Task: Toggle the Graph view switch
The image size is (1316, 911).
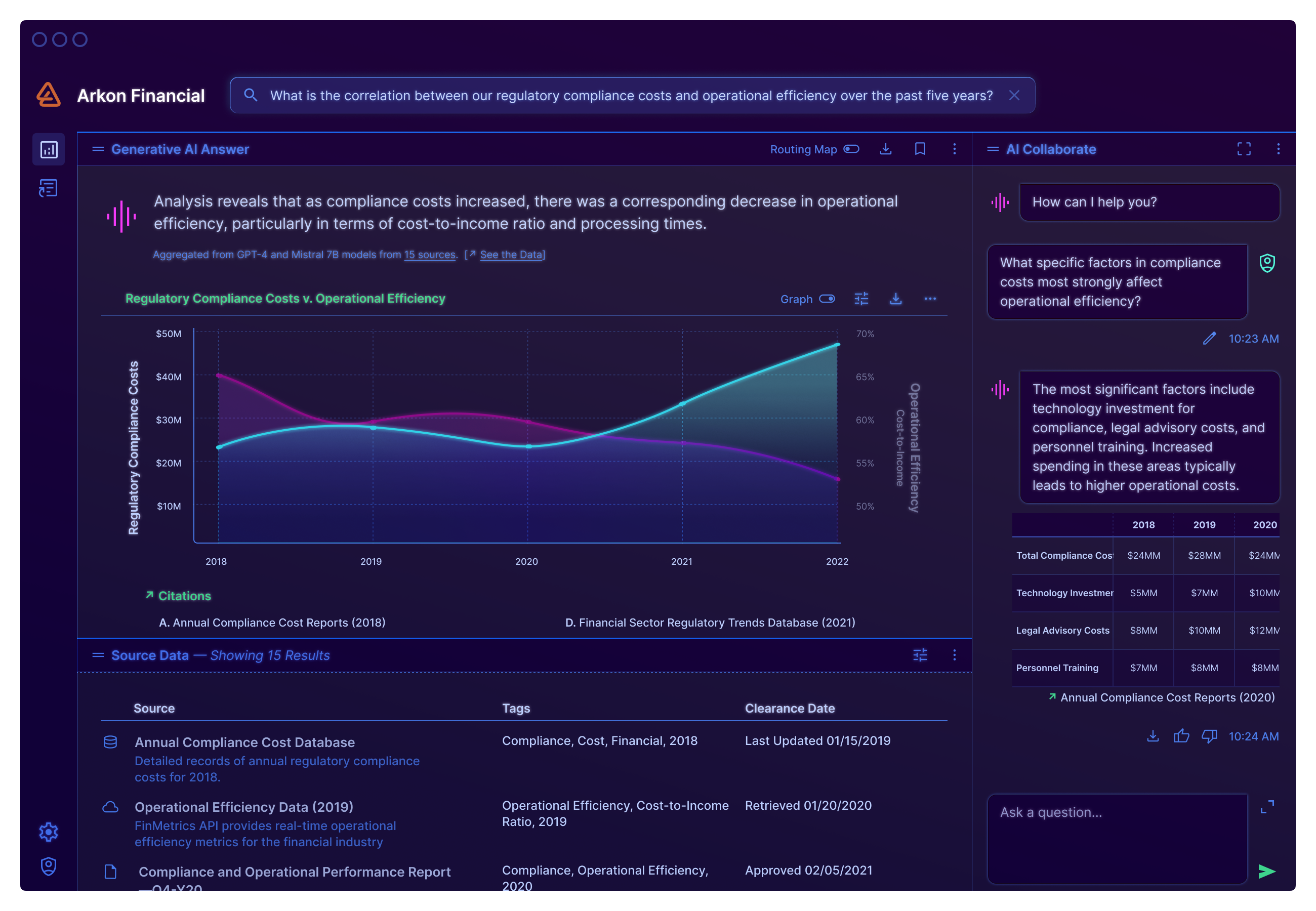Action: pos(828,299)
